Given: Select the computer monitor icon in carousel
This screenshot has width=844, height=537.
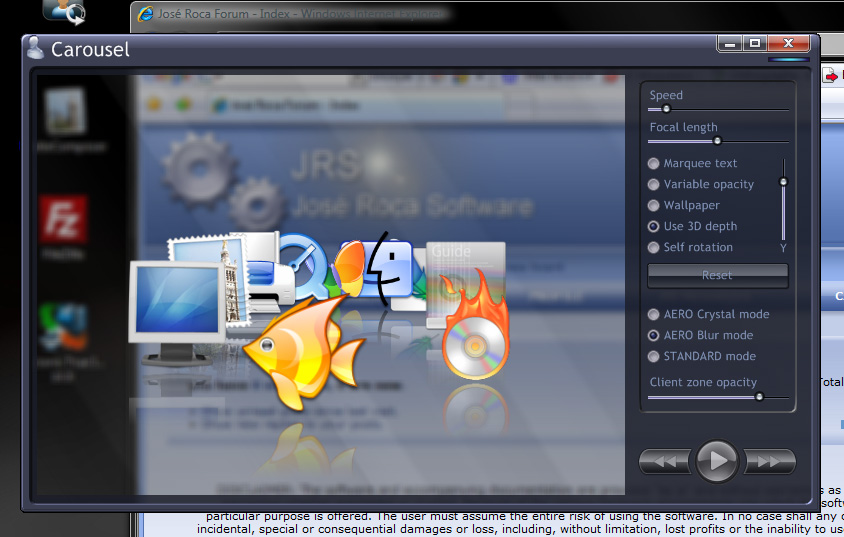Looking at the screenshot, I should pyautogui.click(x=177, y=312).
